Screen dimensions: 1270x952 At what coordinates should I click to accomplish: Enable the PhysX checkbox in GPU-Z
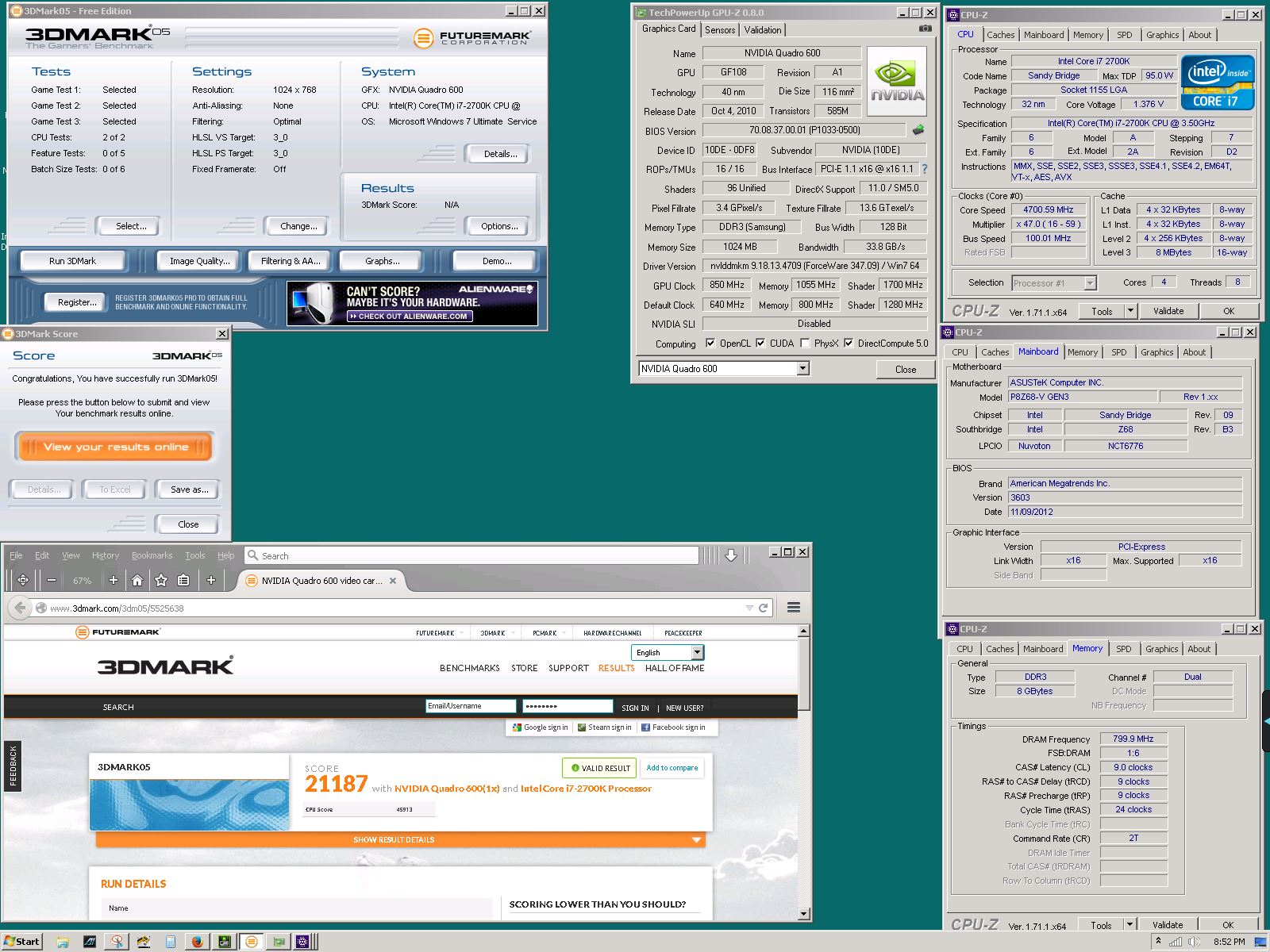[805, 344]
